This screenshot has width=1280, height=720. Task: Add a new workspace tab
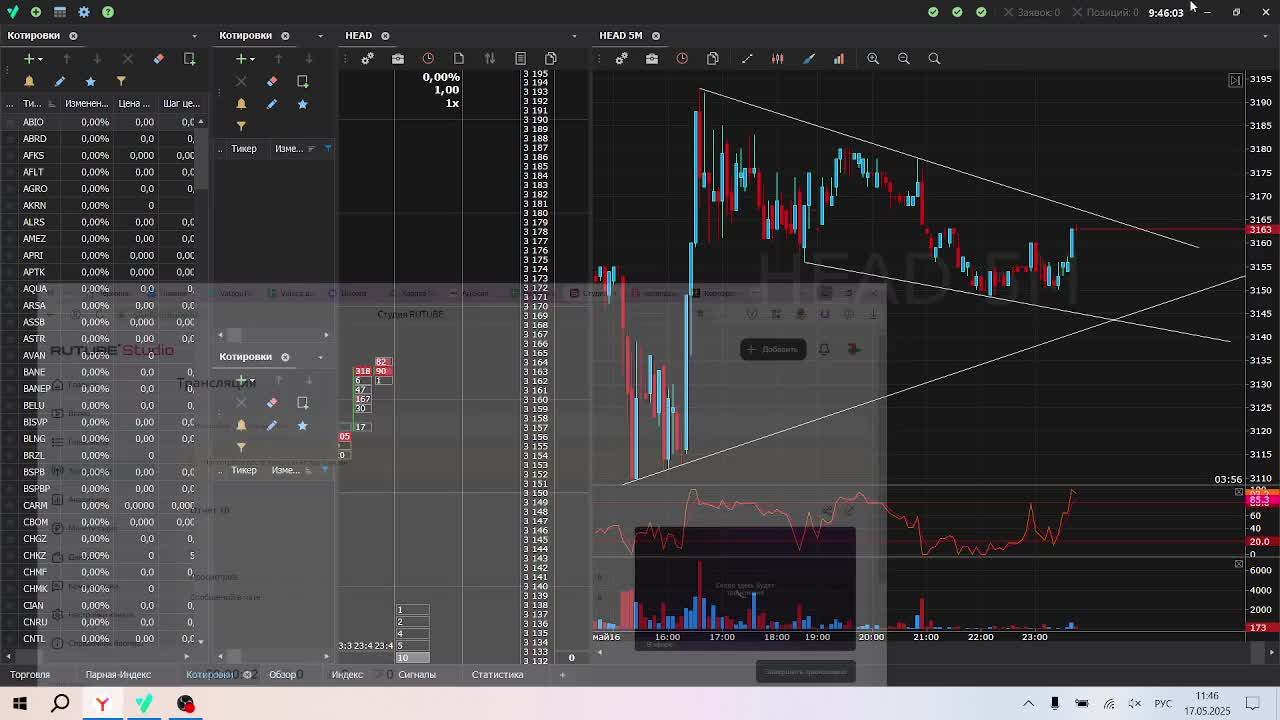(562, 675)
